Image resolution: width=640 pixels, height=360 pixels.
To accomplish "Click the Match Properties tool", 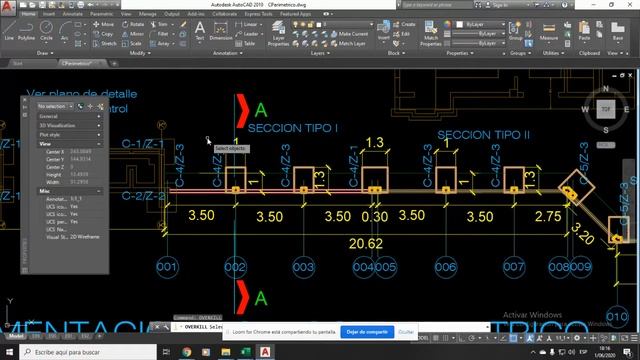I will [x=431, y=33].
